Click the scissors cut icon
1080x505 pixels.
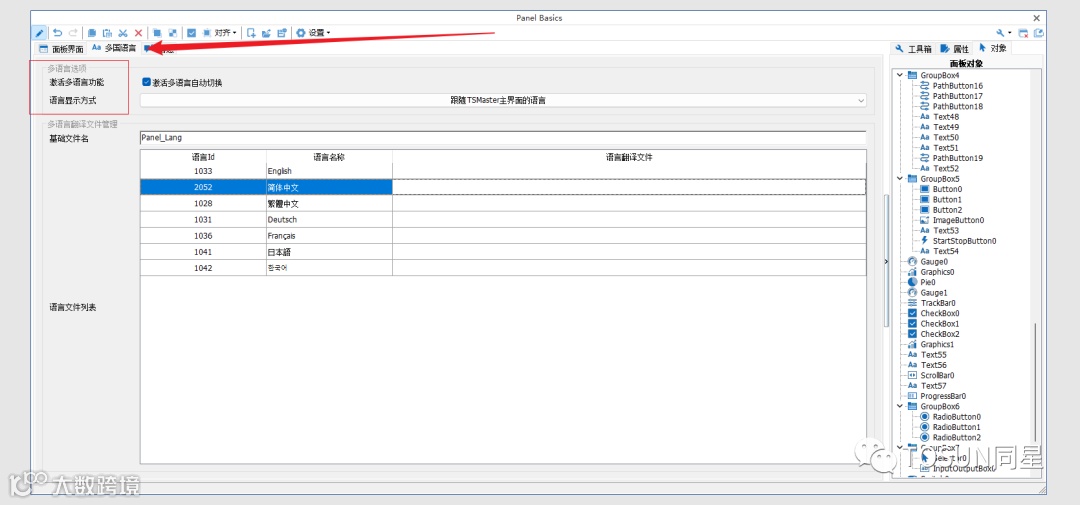pos(123,32)
